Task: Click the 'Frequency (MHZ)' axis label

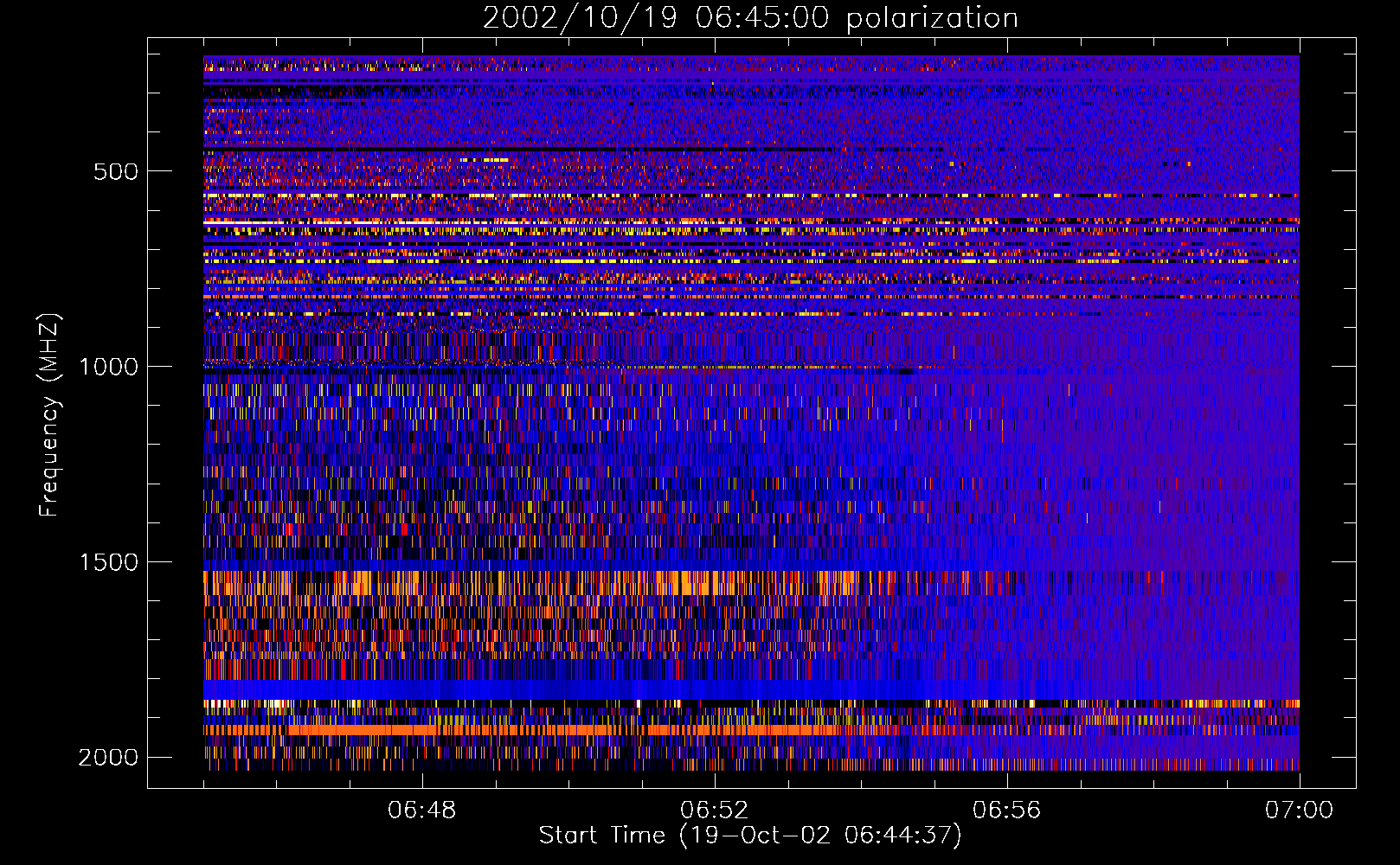Action: pyautogui.click(x=50, y=415)
